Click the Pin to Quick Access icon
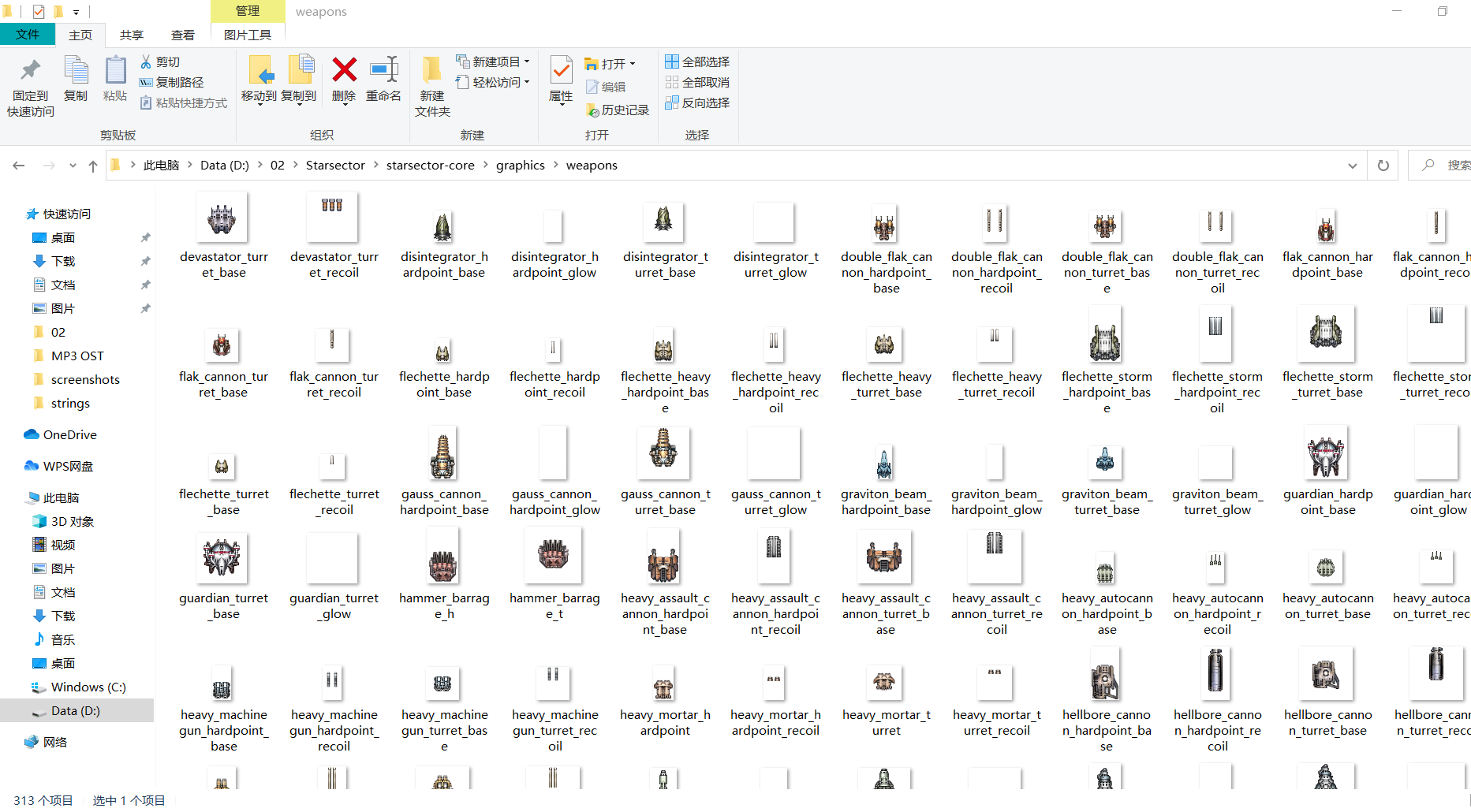This screenshot has height=812, width=1471. (31, 73)
